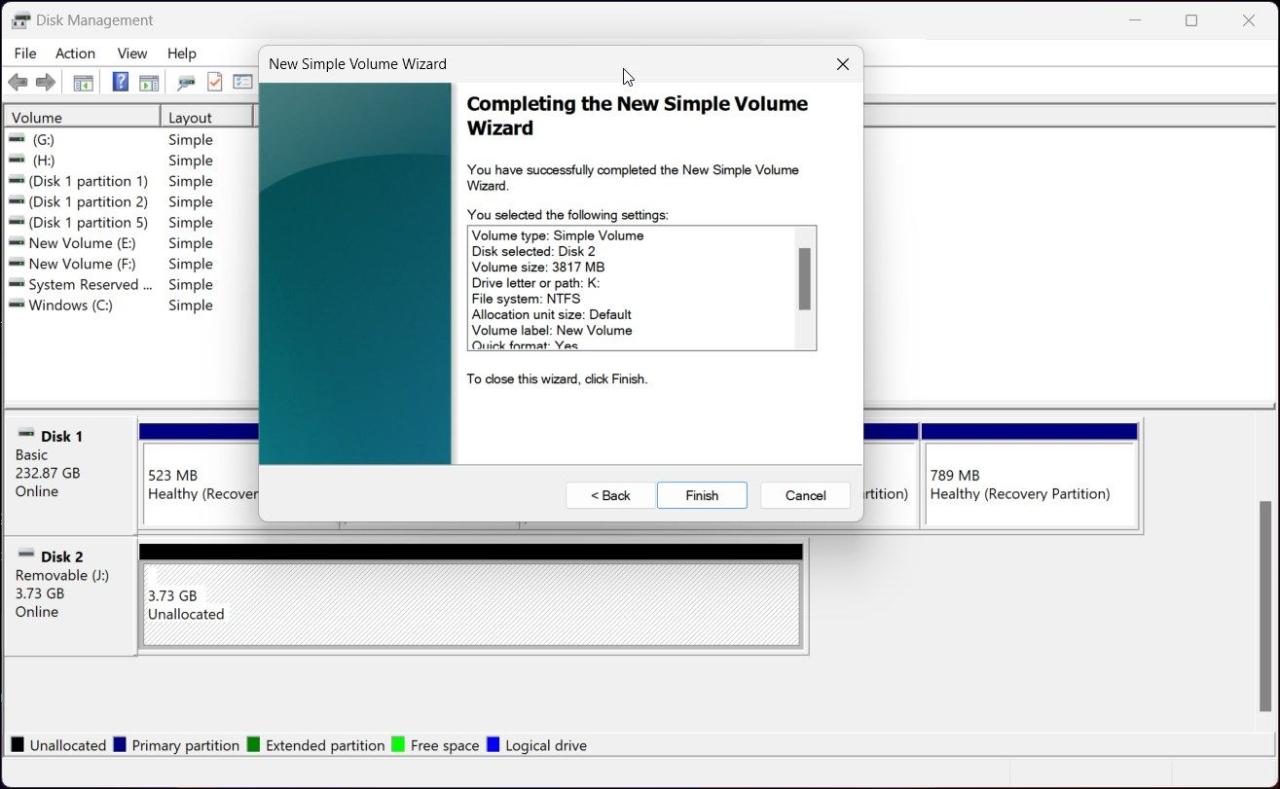Screen dimensions: 1280x789
Task: Open the View menu
Action: pyautogui.click(x=132, y=53)
